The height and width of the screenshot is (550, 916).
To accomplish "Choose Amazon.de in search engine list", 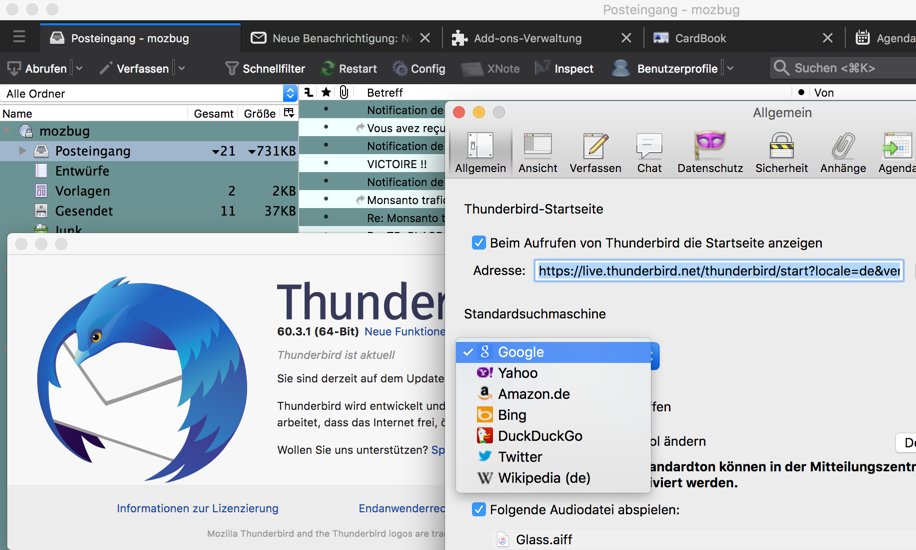I will pos(553,394).
